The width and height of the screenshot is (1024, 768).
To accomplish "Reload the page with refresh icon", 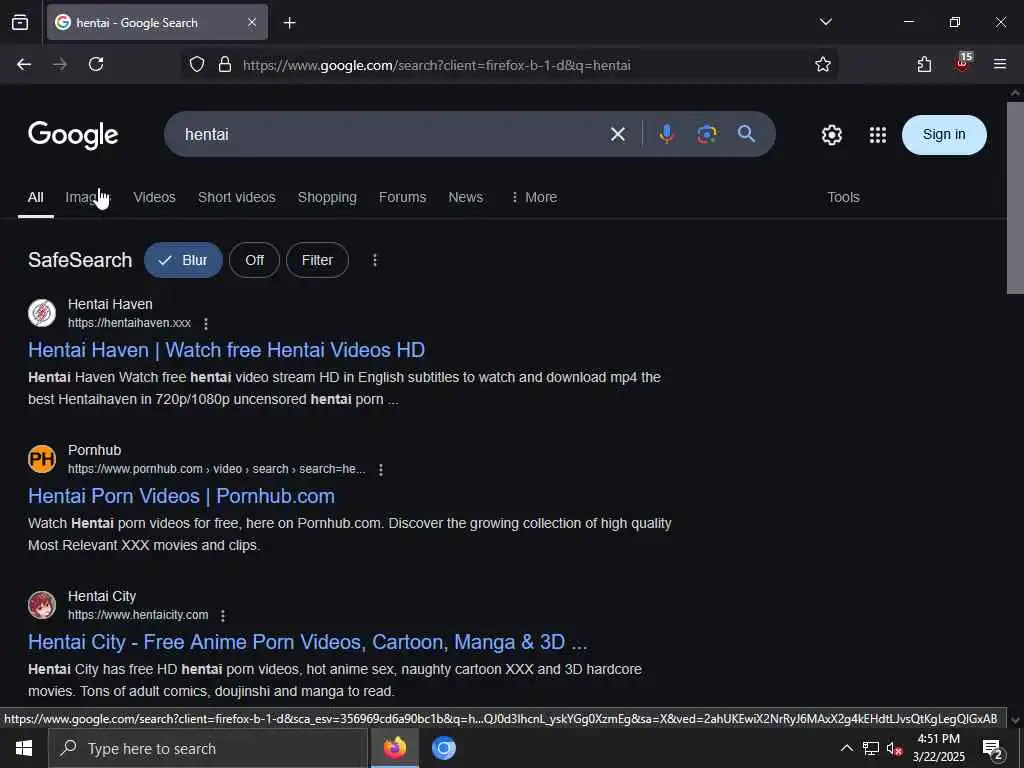I will (96, 65).
